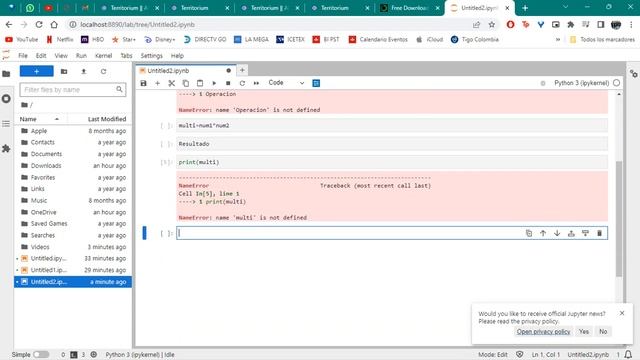Open the property inspector gears icon
Image resolution: width=640 pixels, height=360 pixels.
pos(633,74)
